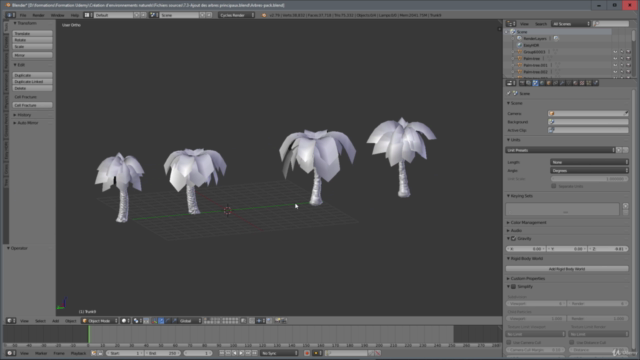
Task: Click the 3D manipulator toggle icon
Action: (x=155, y=321)
